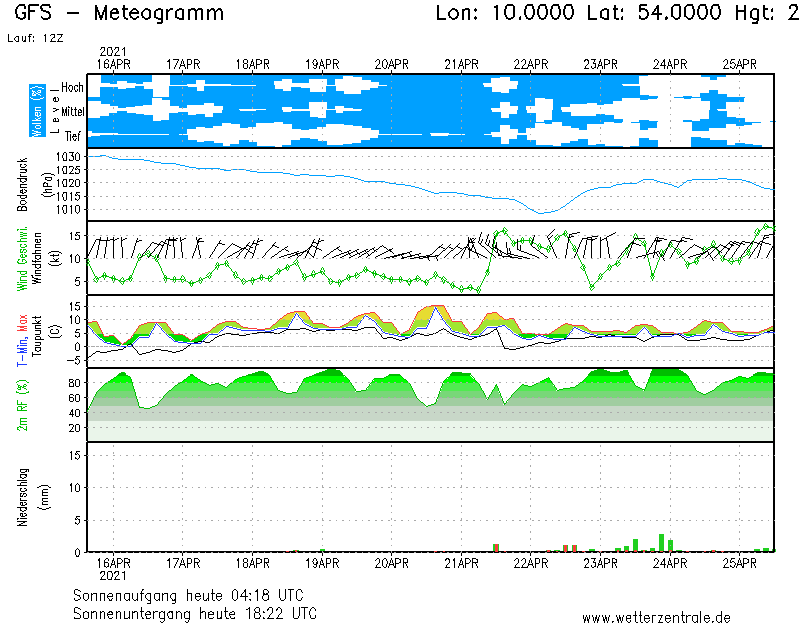Image resolution: width=800 pixels, height=625 pixels.
Task: Click the Bodendruck (hPa) axis label
Action: coord(33,184)
